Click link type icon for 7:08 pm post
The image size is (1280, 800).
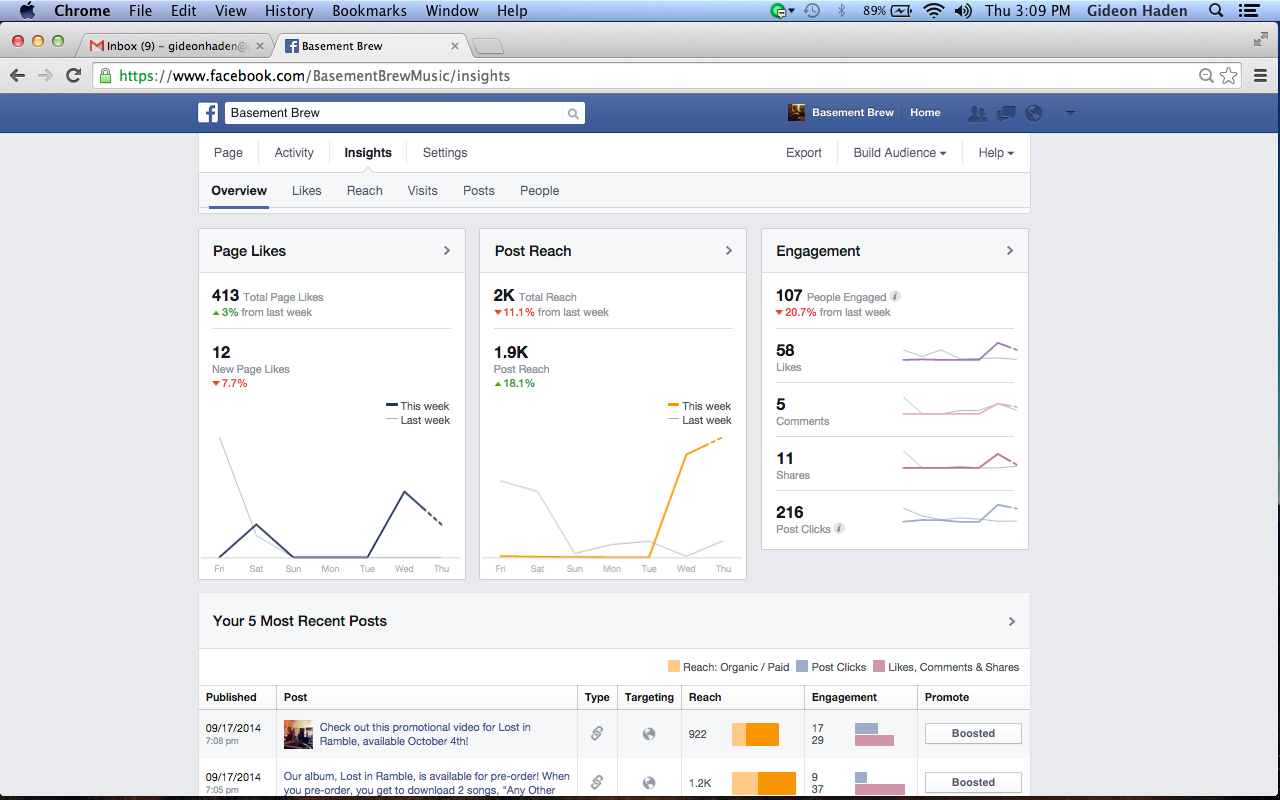[597, 733]
